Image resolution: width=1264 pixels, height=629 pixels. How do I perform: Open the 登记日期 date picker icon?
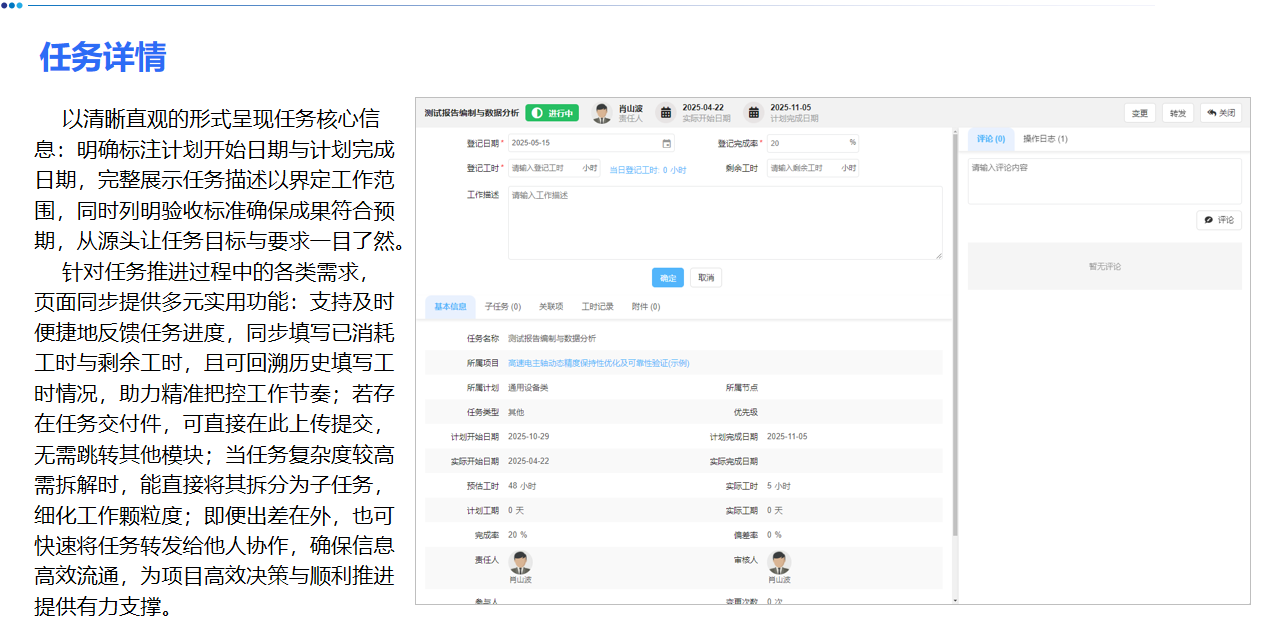[x=668, y=144]
